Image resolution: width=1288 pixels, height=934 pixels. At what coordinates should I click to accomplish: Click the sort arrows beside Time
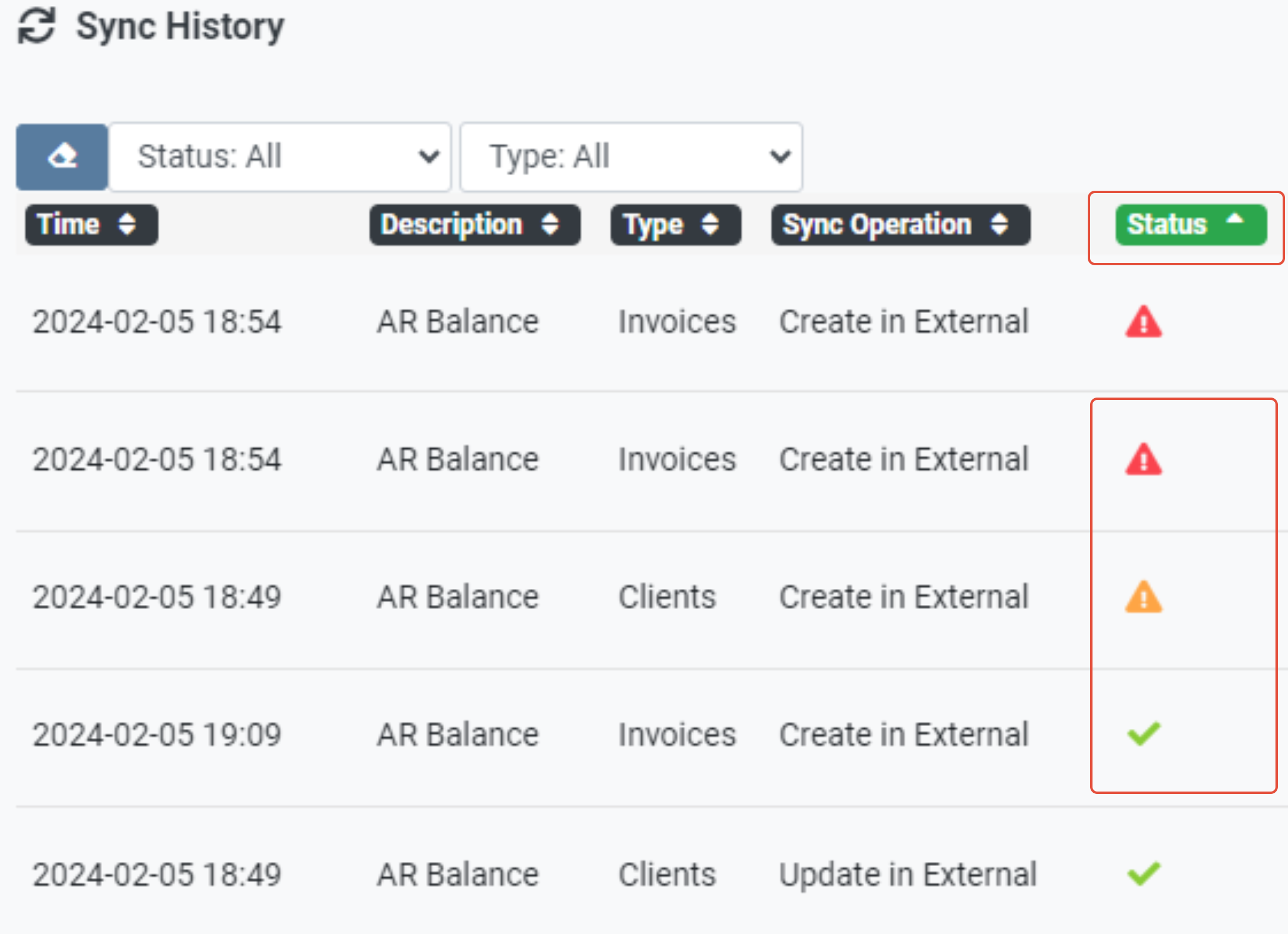(127, 225)
